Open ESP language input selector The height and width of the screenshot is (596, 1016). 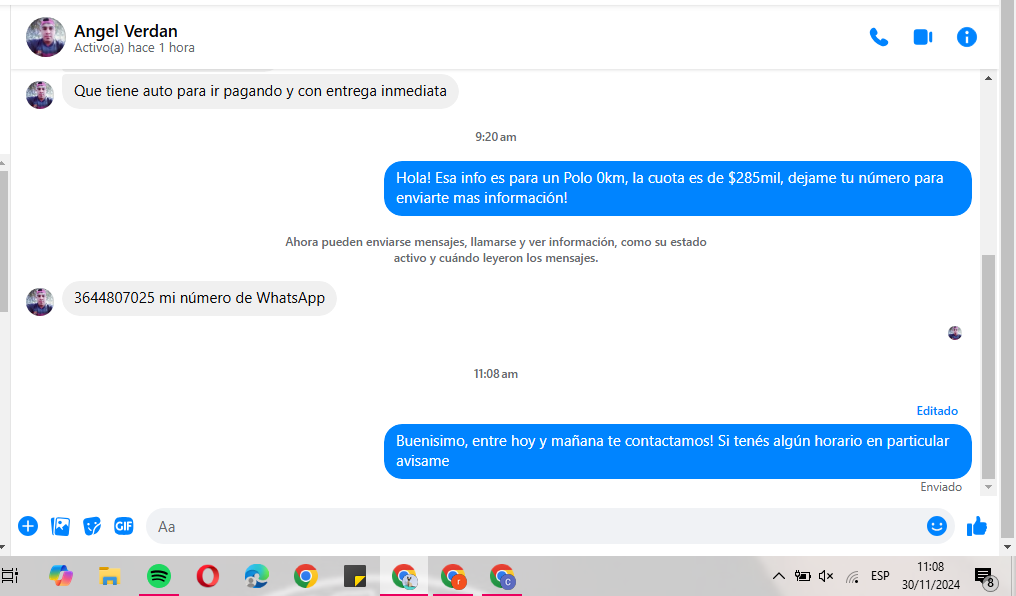tap(880, 576)
